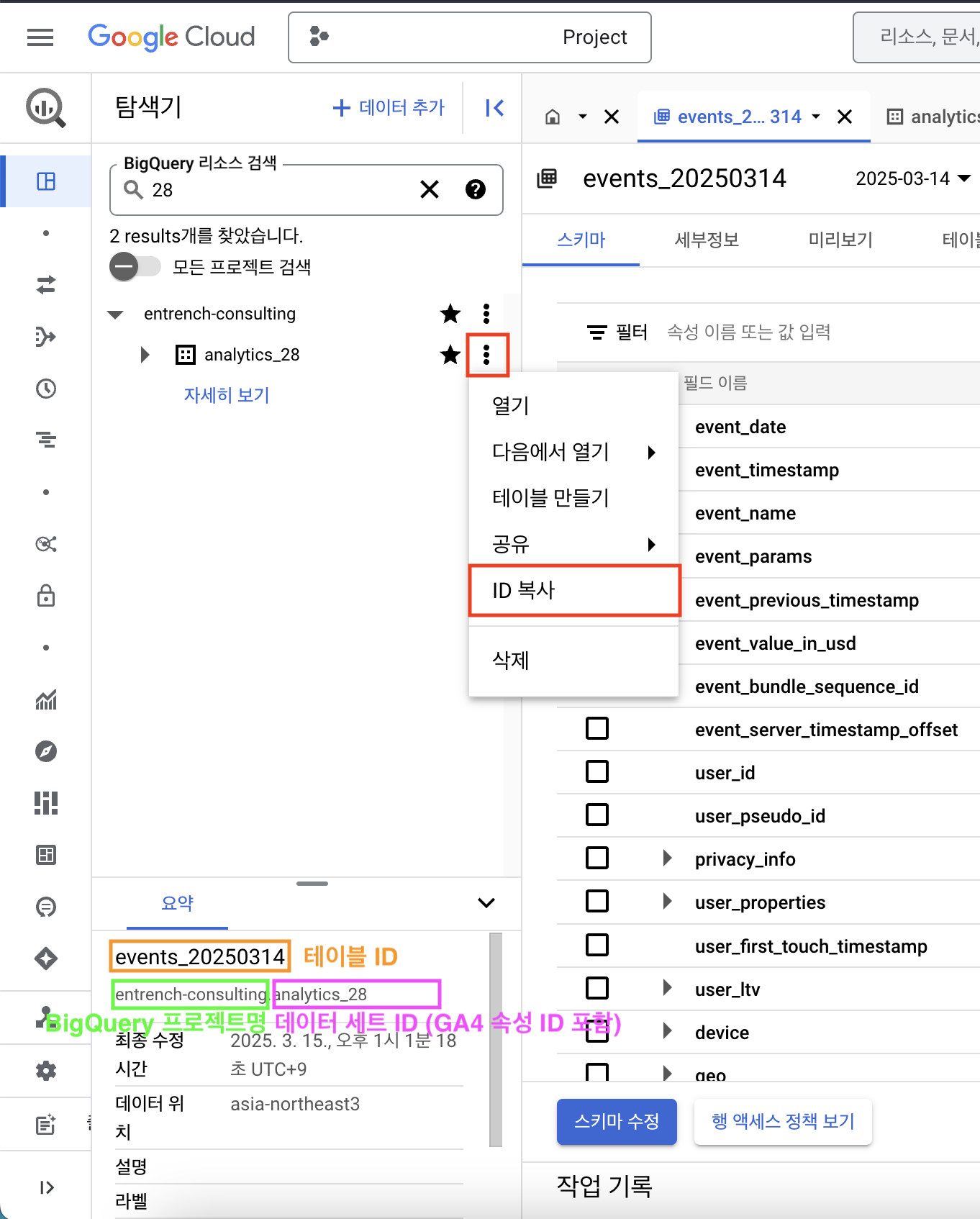Image resolution: width=980 pixels, height=1219 pixels.
Task: Check the user_id field checkbox
Action: click(x=597, y=771)
